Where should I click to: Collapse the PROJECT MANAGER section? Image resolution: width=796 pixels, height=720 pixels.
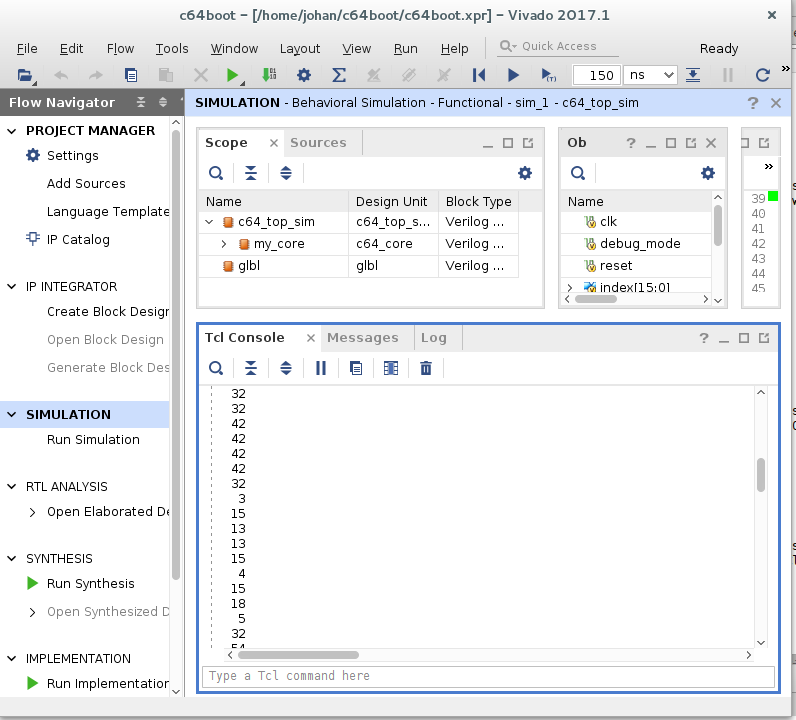pyautogui.click(x=12, y=131)
